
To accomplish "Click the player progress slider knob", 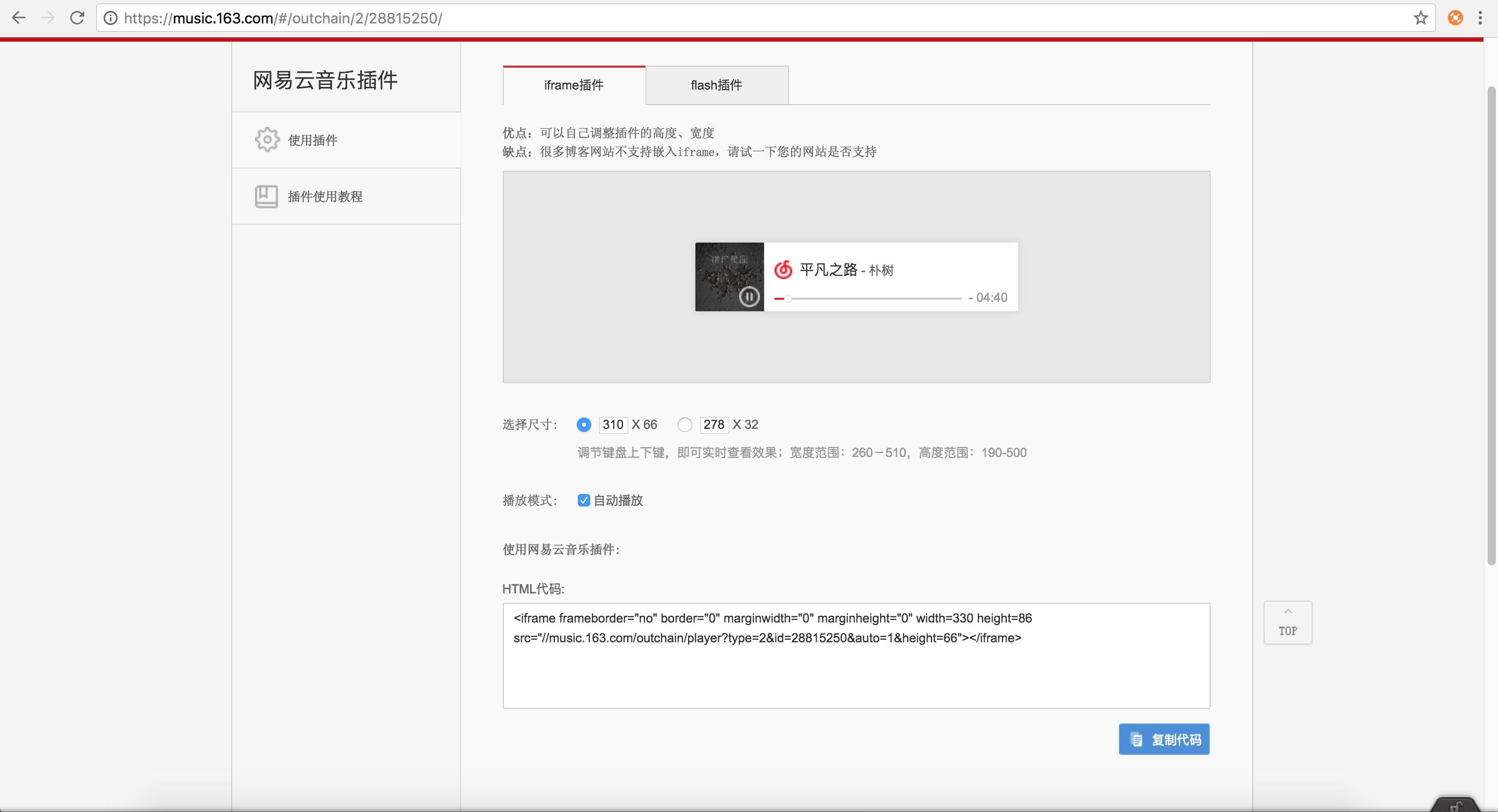I will coord(788,298).
